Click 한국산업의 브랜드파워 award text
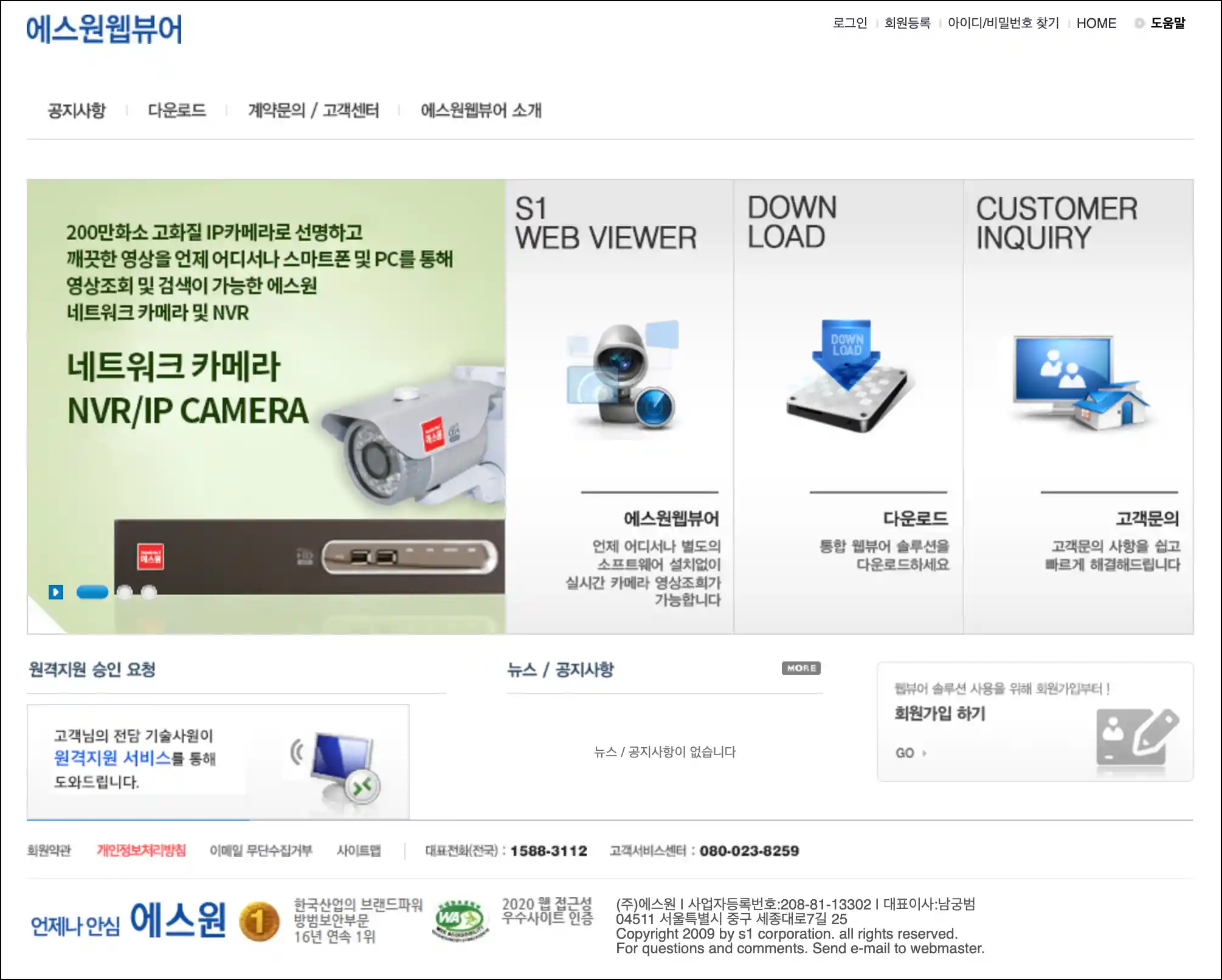Screen dimensions: 1222x980 pos(358,920)
